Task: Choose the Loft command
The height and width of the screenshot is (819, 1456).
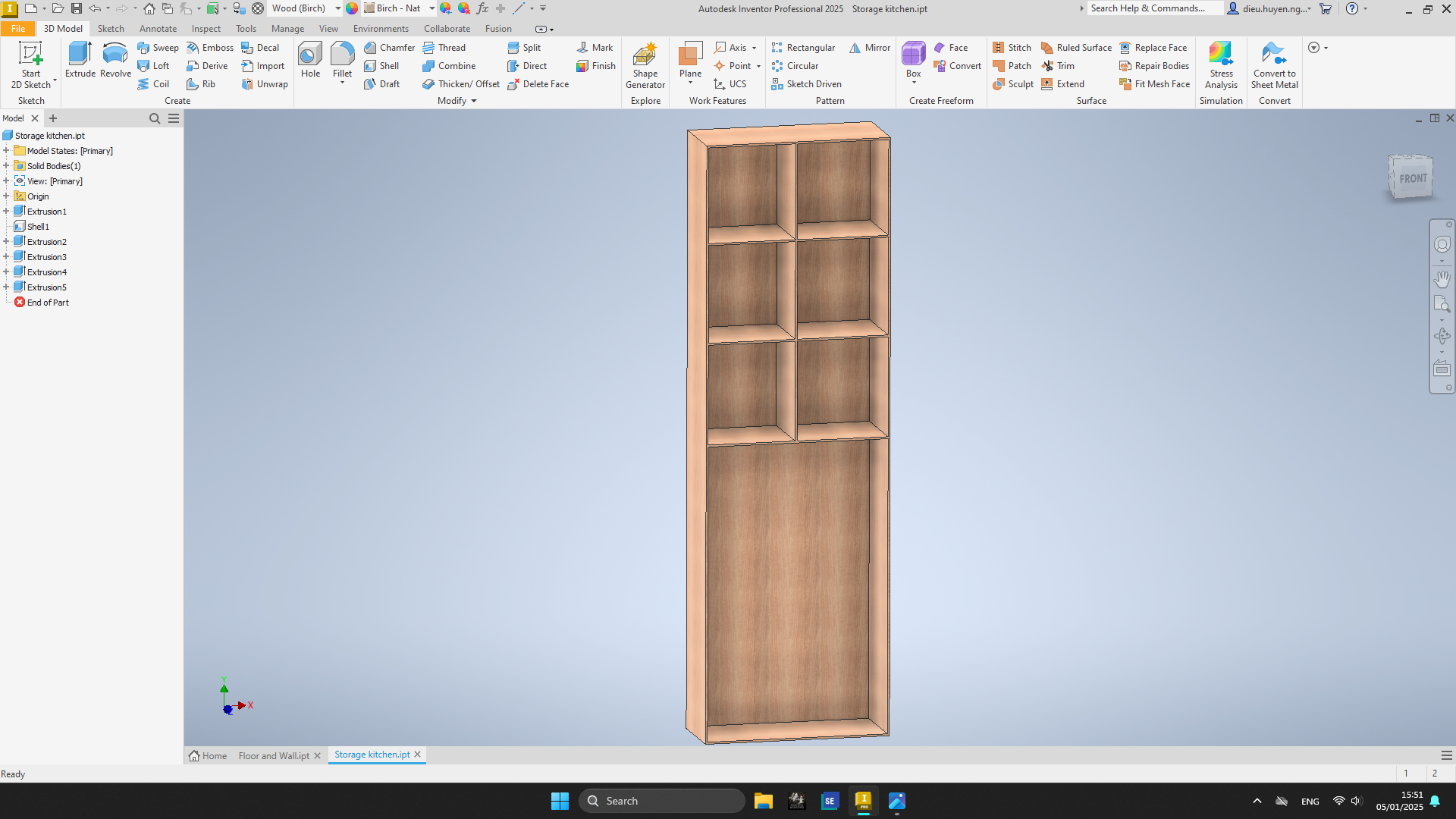Action: tap(153, 65)
